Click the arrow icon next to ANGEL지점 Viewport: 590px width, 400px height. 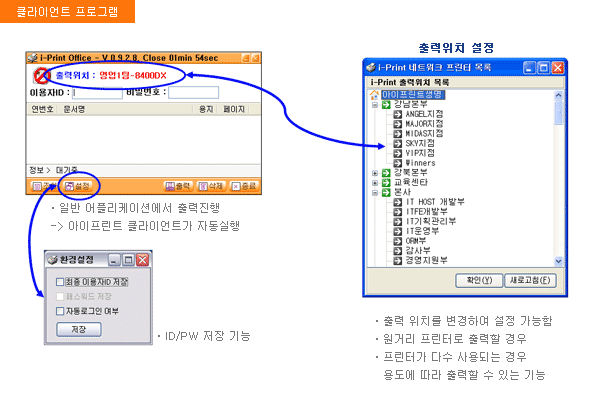(397, 114)
